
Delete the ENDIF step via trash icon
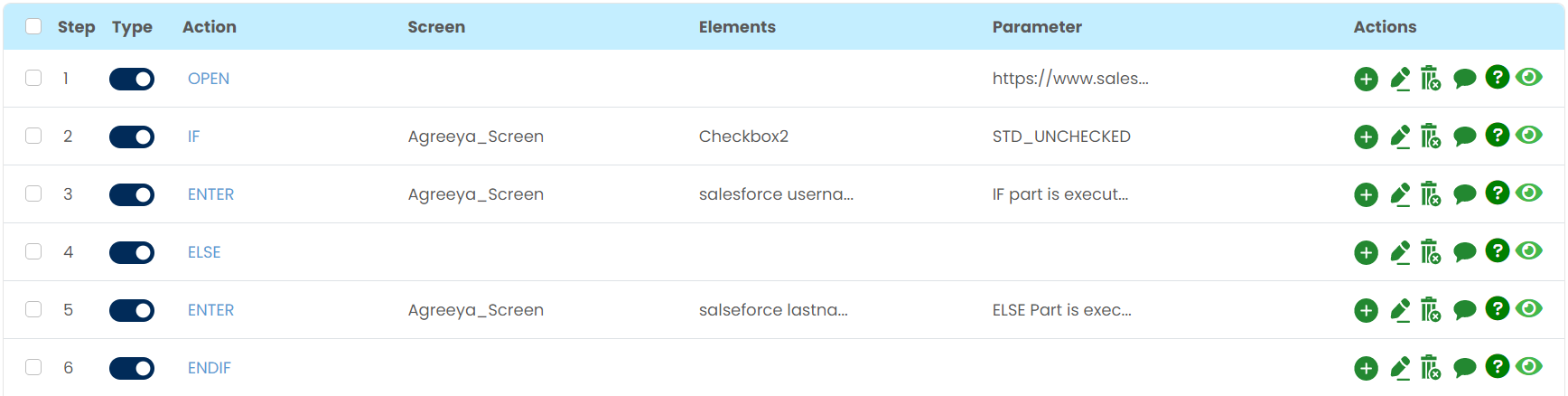click(x=1431, y=368)
